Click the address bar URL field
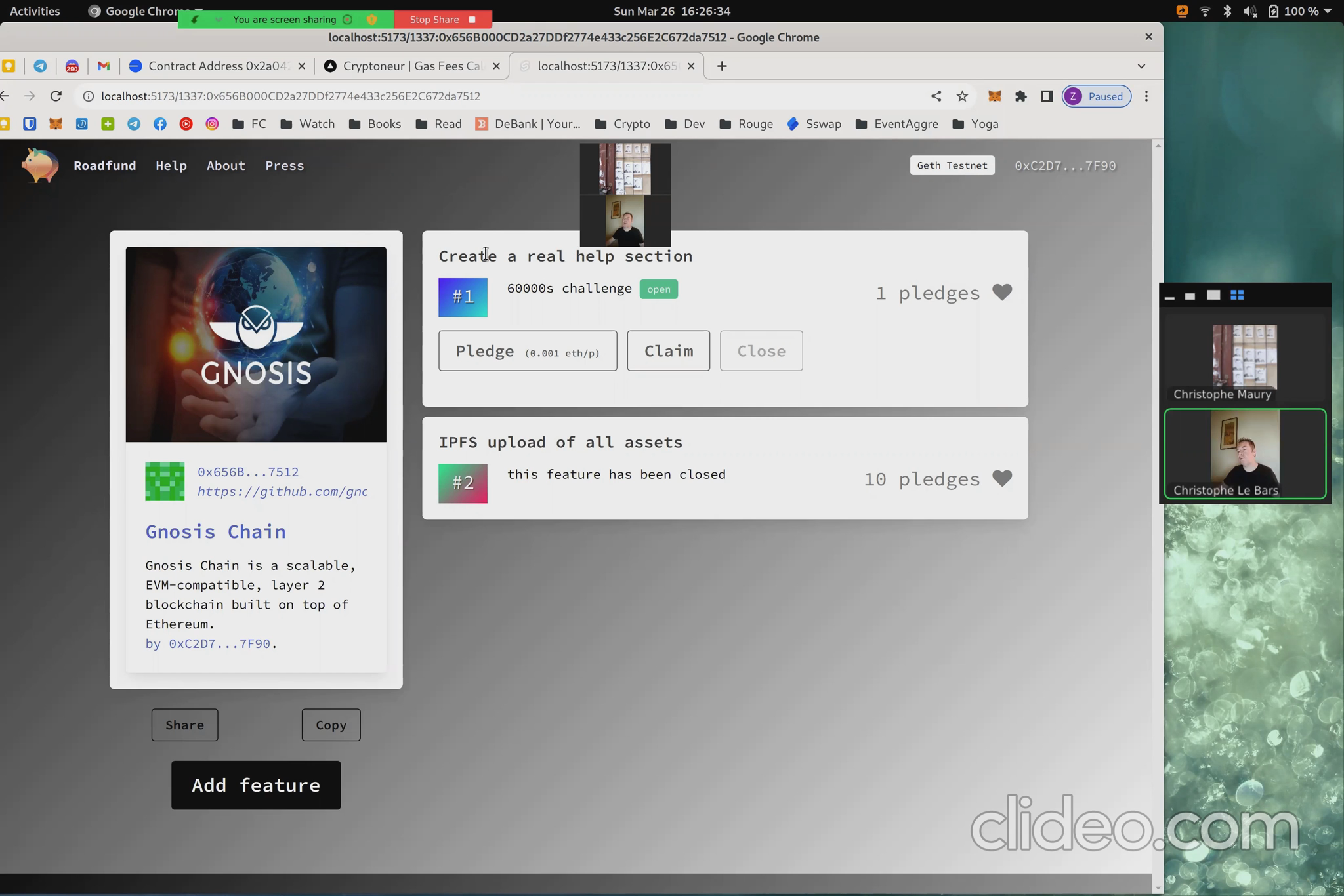Screen dimensions: 1344x896 point(499,96)
